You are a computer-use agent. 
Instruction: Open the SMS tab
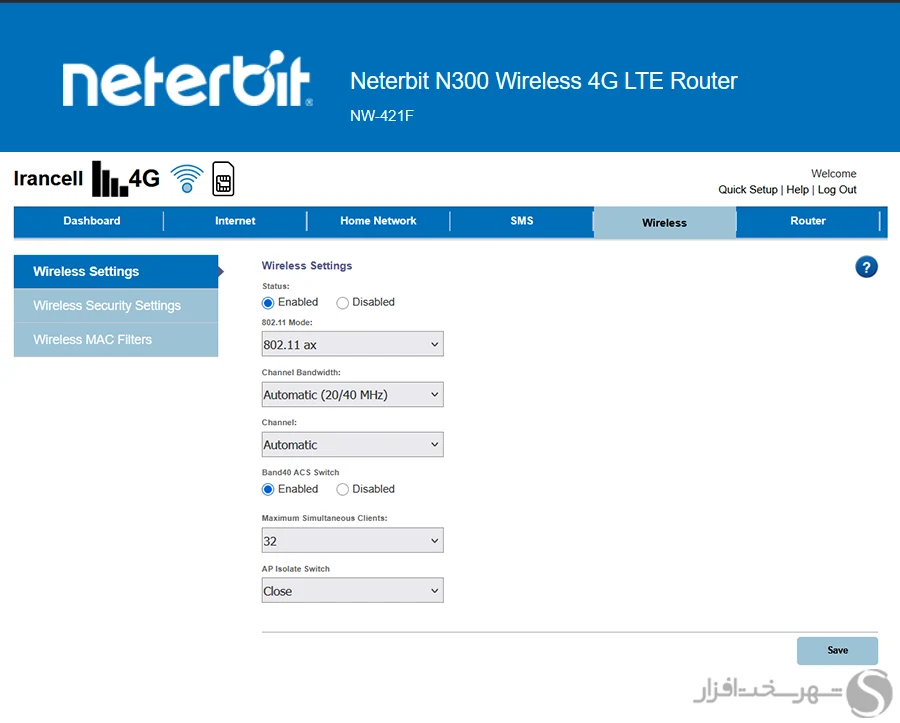point(522,221)
